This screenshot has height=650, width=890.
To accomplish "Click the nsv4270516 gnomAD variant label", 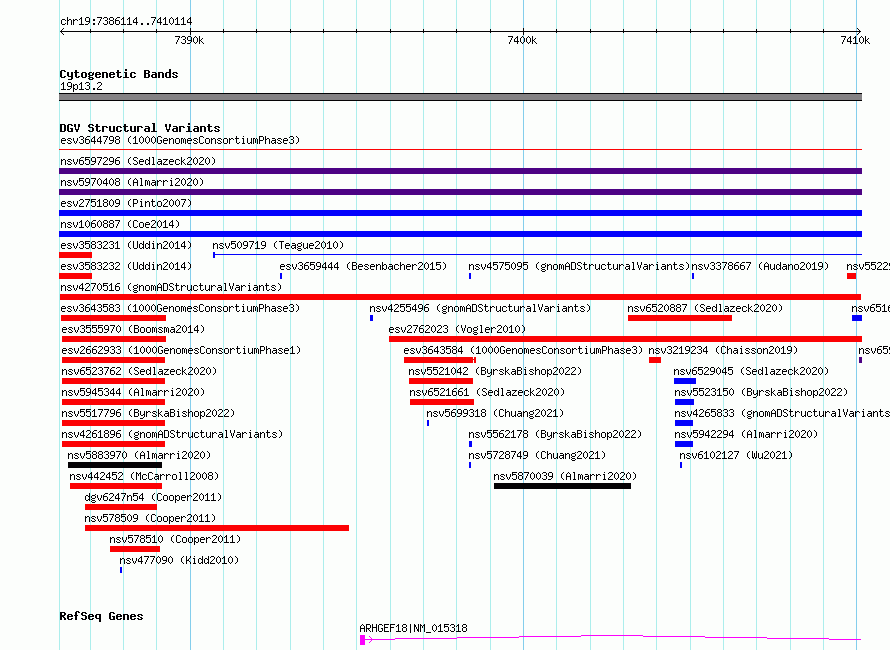I will pos(171,287).
